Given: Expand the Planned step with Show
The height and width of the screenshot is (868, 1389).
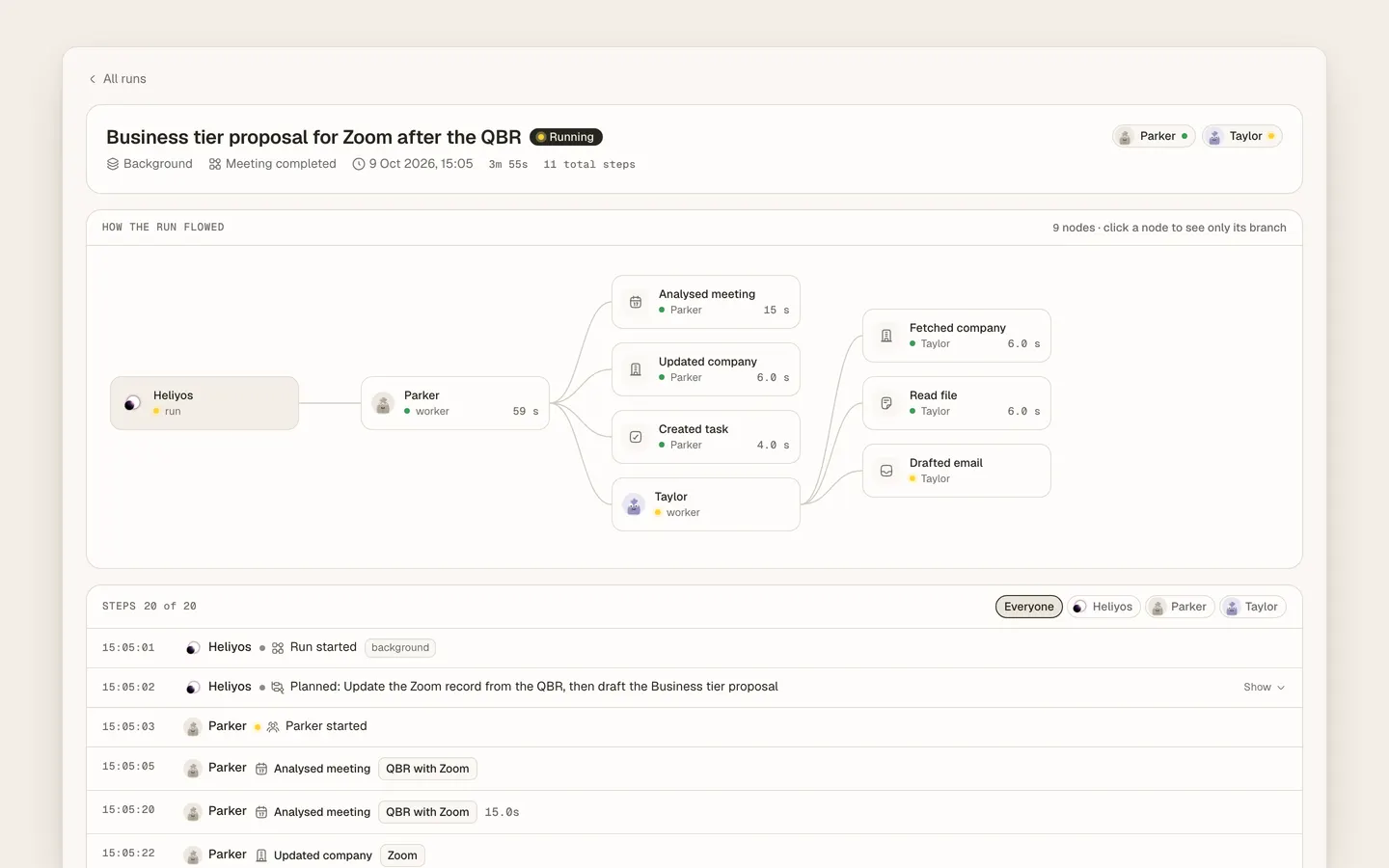Looking at the screenshot, I should (1264, 688).
